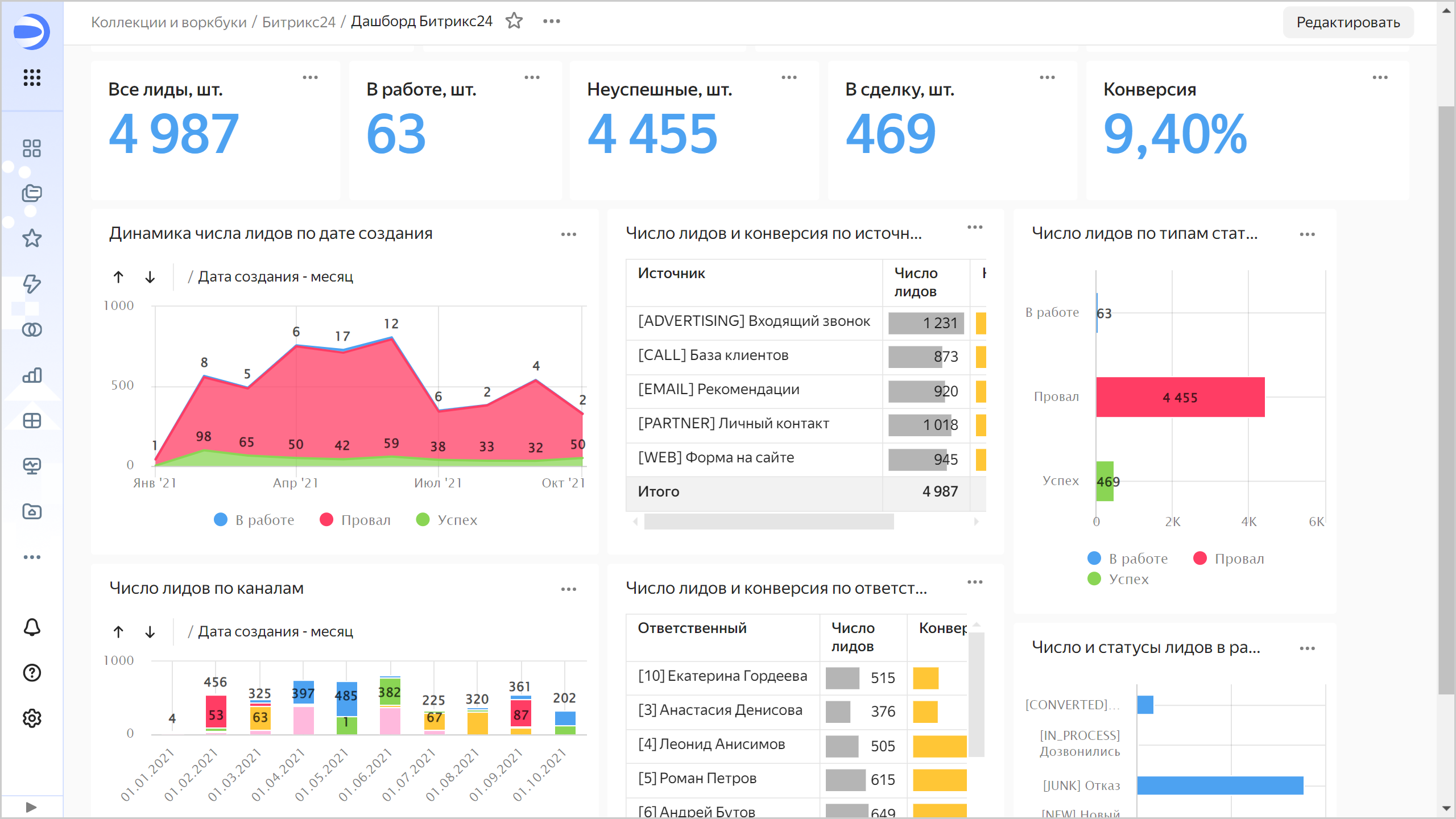
Task: Open the Help question-mark icon
Action: [32, 673]
